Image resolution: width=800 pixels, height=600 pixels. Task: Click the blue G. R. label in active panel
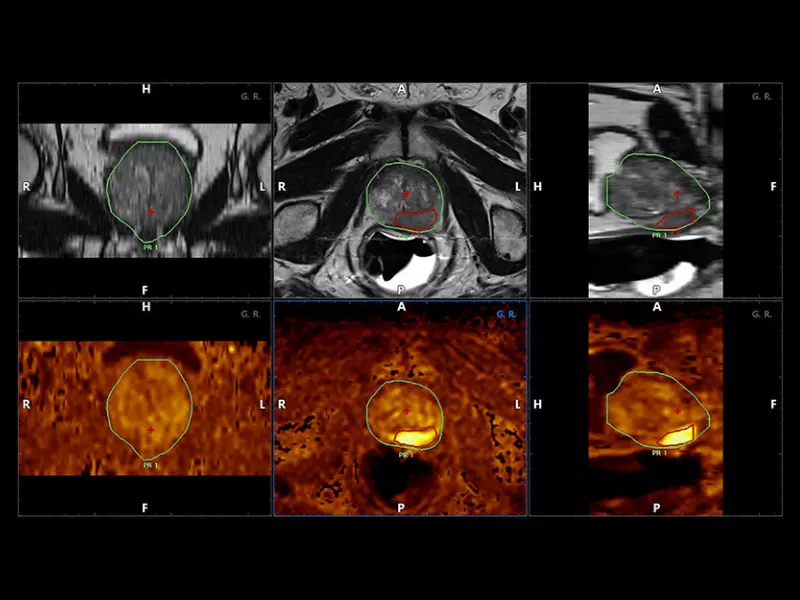507,314
